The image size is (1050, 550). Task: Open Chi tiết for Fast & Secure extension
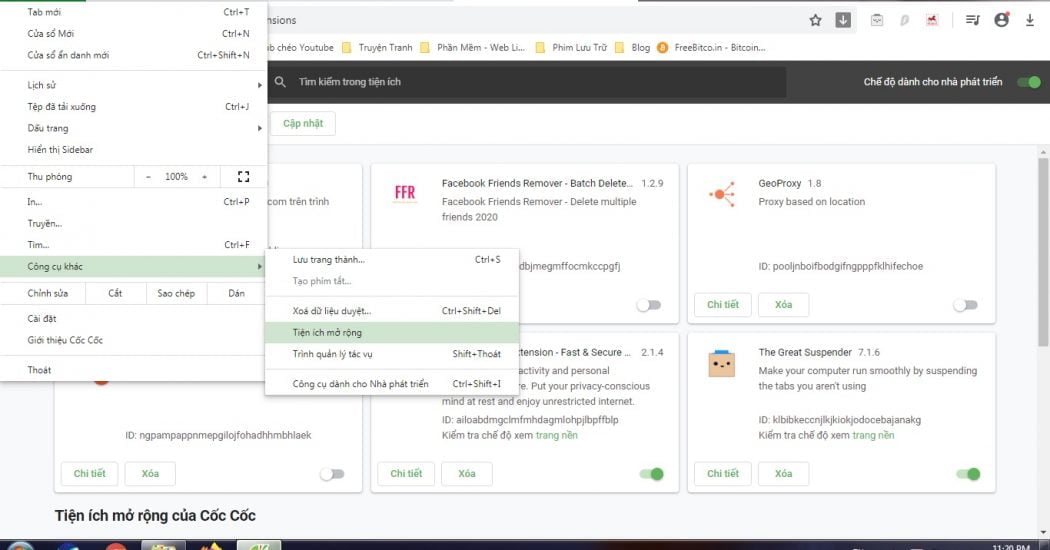pos(406,474)
